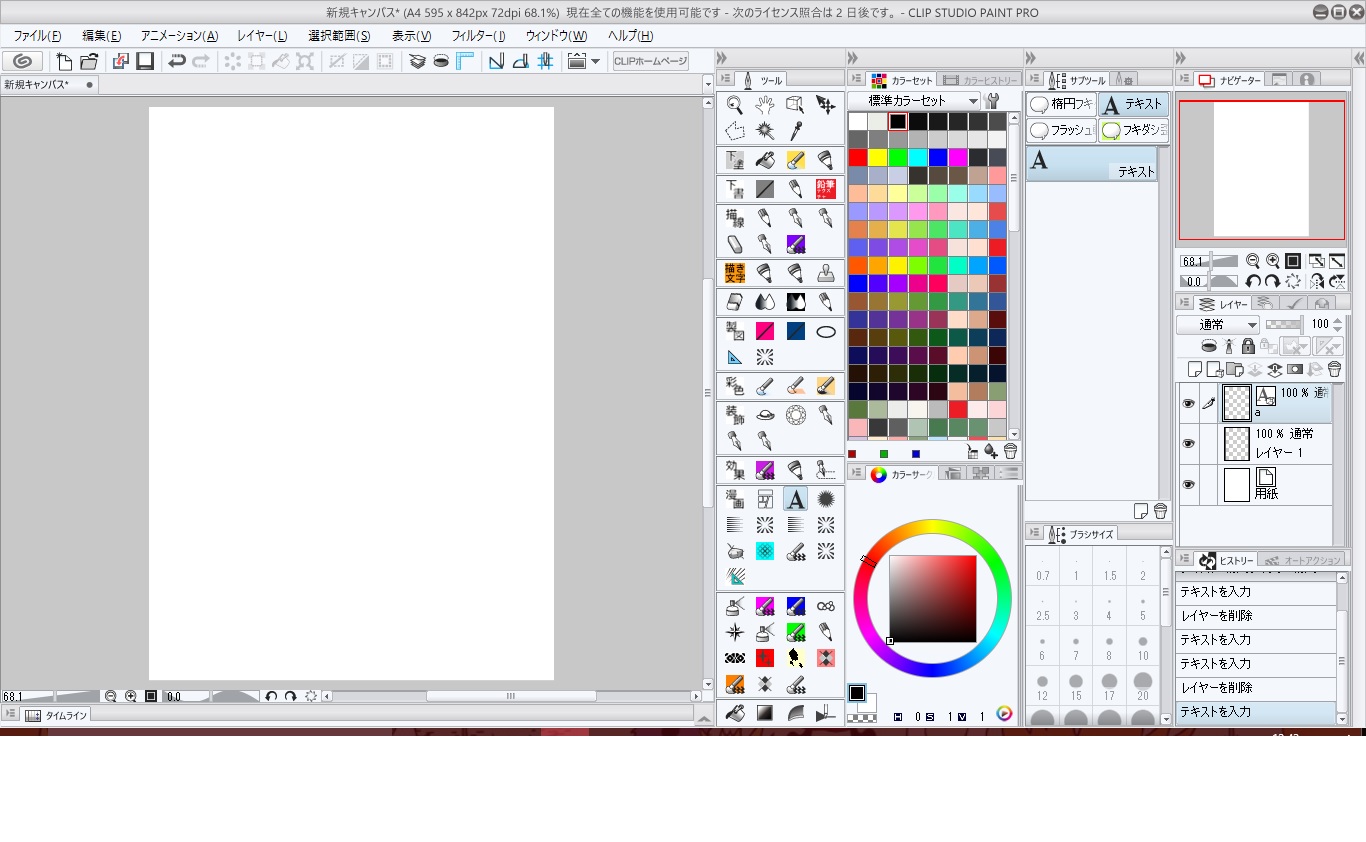Open the フィルター menu
This screenshot has height=842, width=1366.
(478, 36)
